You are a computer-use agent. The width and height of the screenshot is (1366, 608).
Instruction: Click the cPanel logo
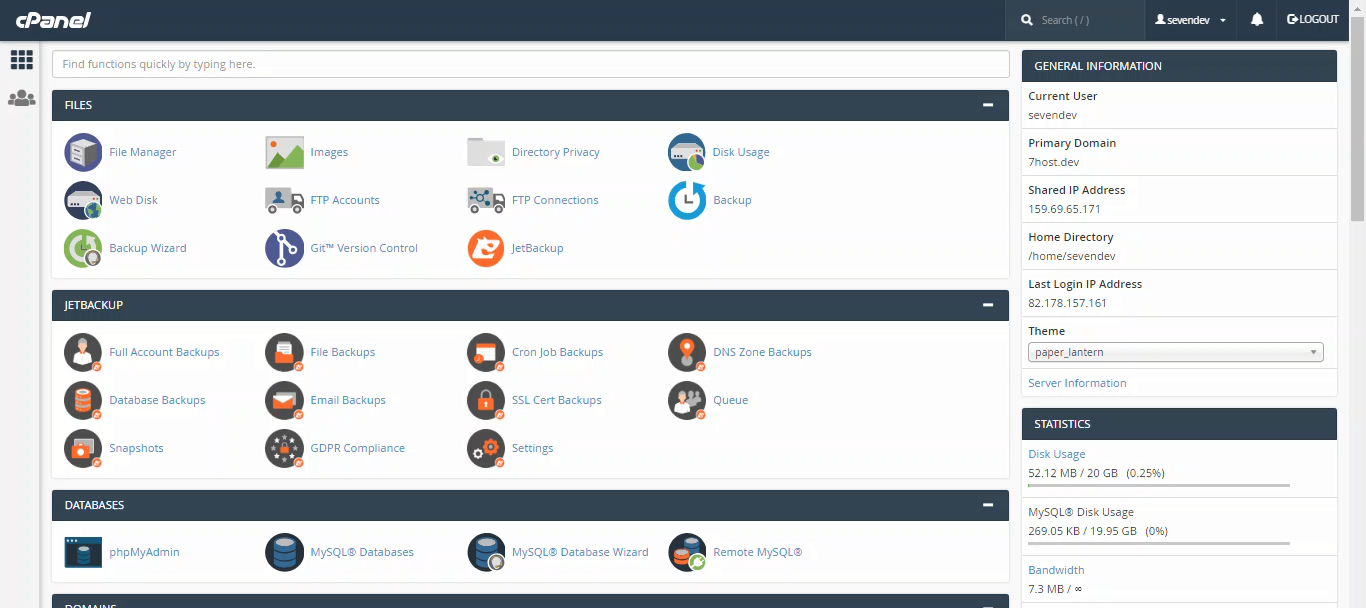point(53,19)
